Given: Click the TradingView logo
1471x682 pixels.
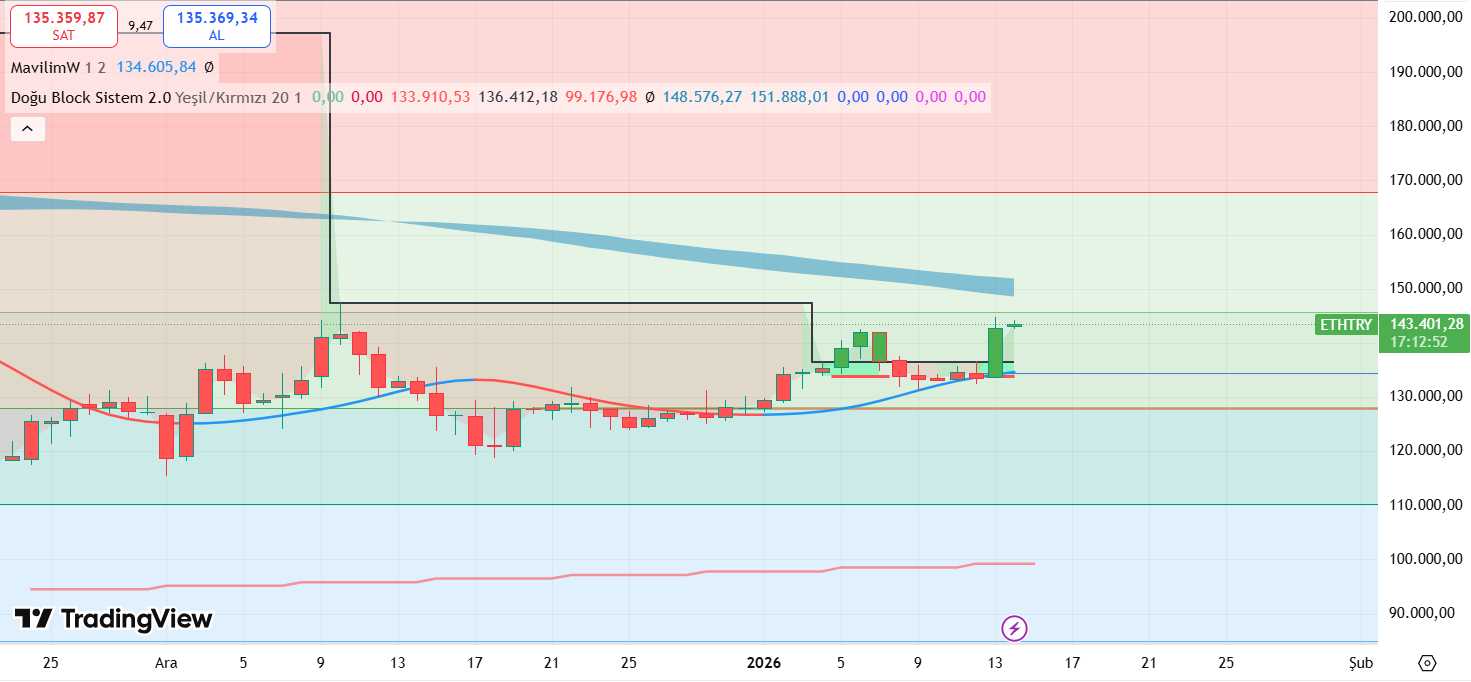Looking at the screenshot, I should [x=113, y=619].
